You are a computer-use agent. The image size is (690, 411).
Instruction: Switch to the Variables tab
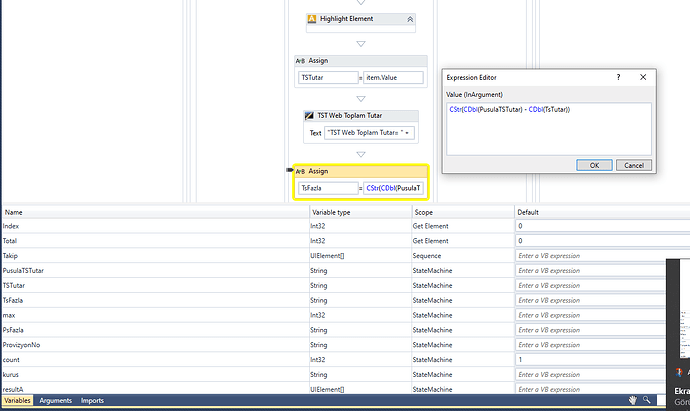click(18, 400)
